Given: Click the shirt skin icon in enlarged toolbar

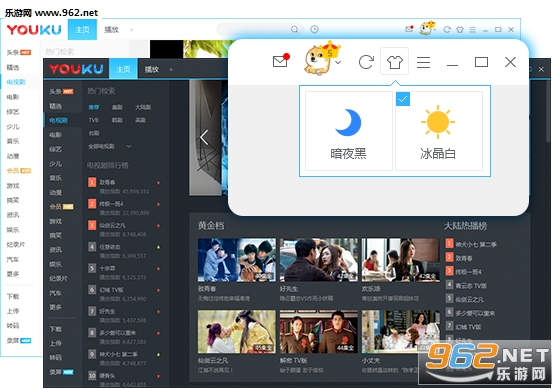Looking at the screenshot, I should [x=394, y=62].
